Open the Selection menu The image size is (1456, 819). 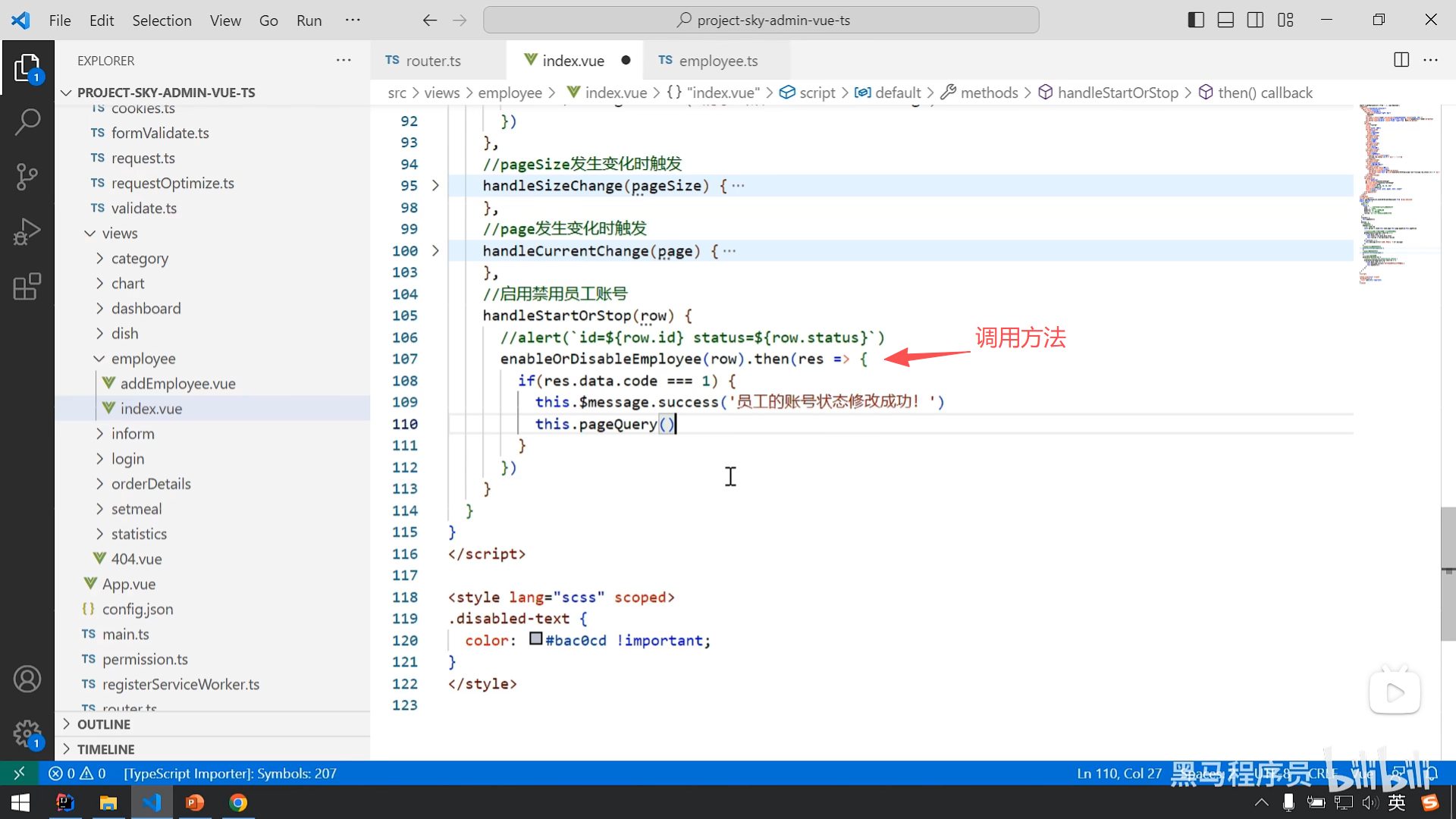tap(162, 20)
